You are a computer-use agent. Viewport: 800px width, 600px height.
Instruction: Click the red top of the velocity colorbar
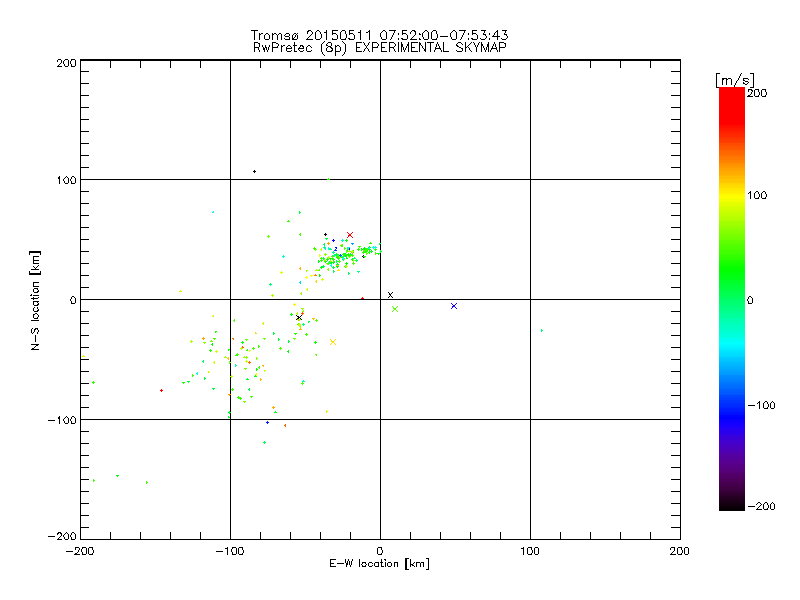(731, 93)
